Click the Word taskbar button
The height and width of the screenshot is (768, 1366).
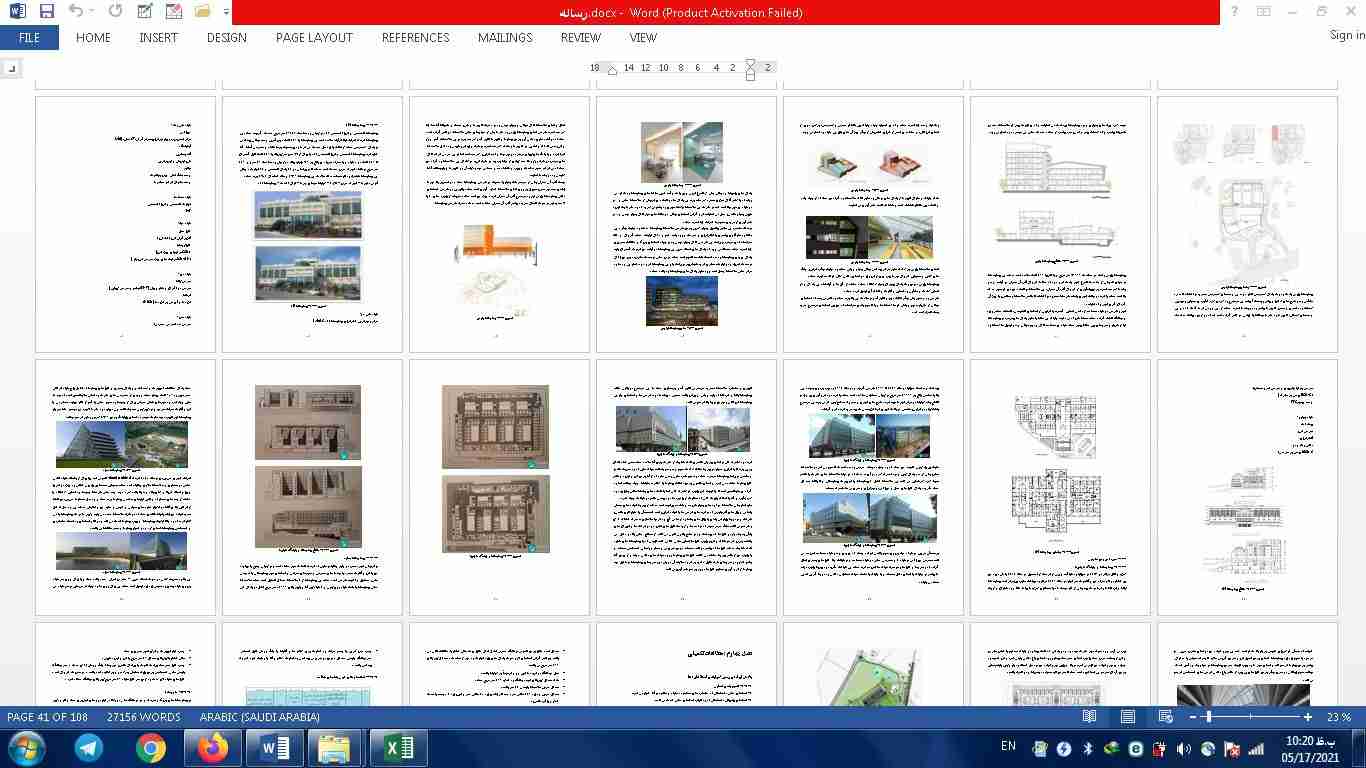[x=275, y=748]
